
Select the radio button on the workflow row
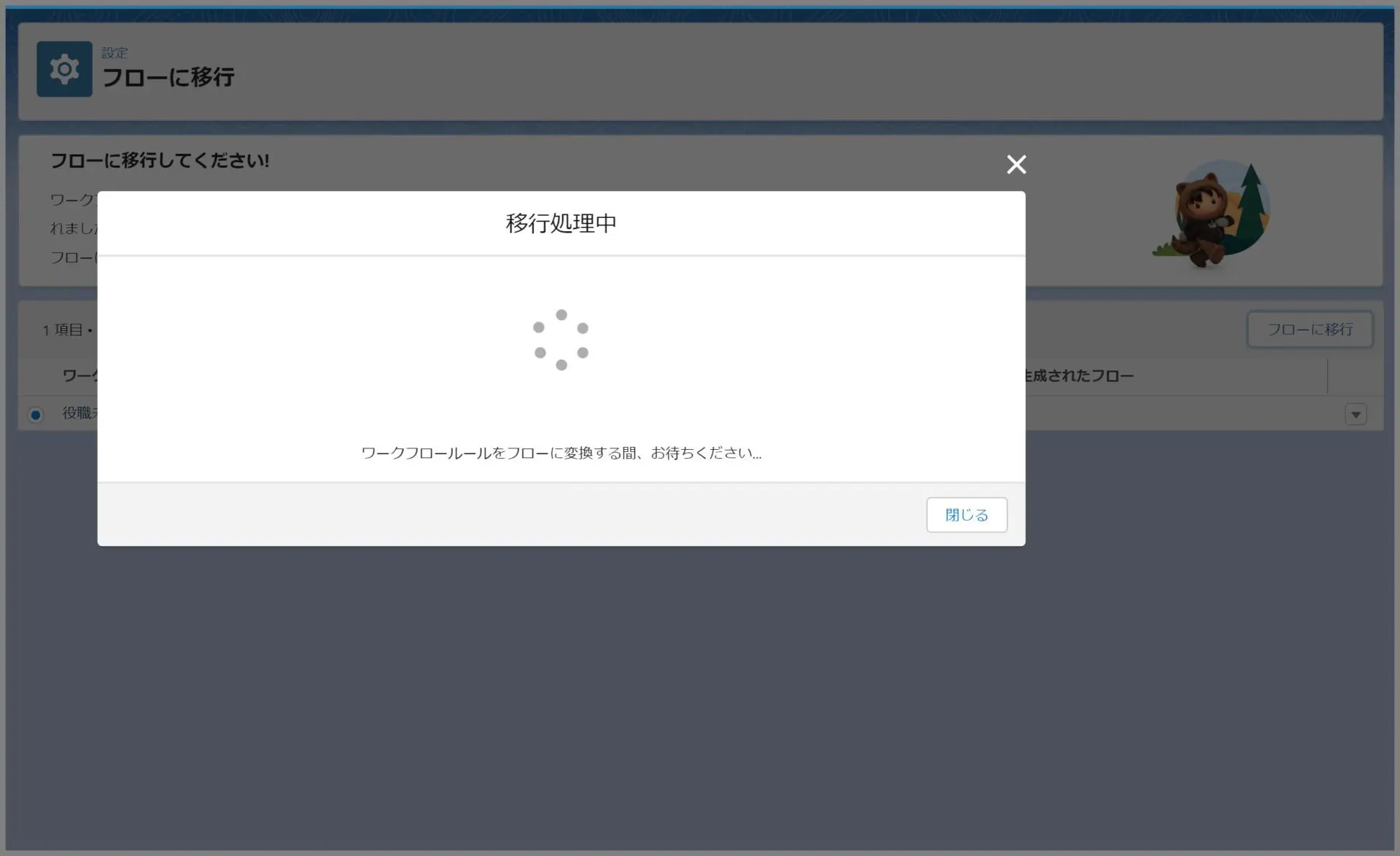coord(36,414)
